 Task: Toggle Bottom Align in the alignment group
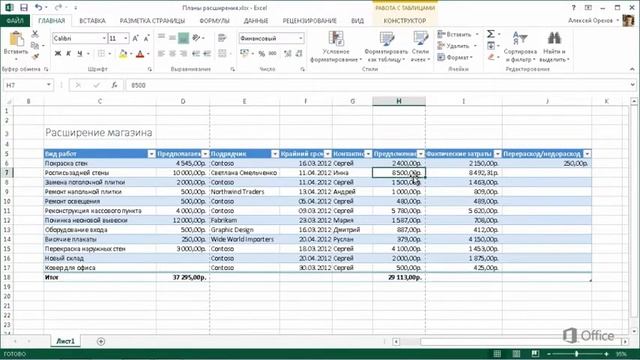pyautogui.click(x=184, y=38)
